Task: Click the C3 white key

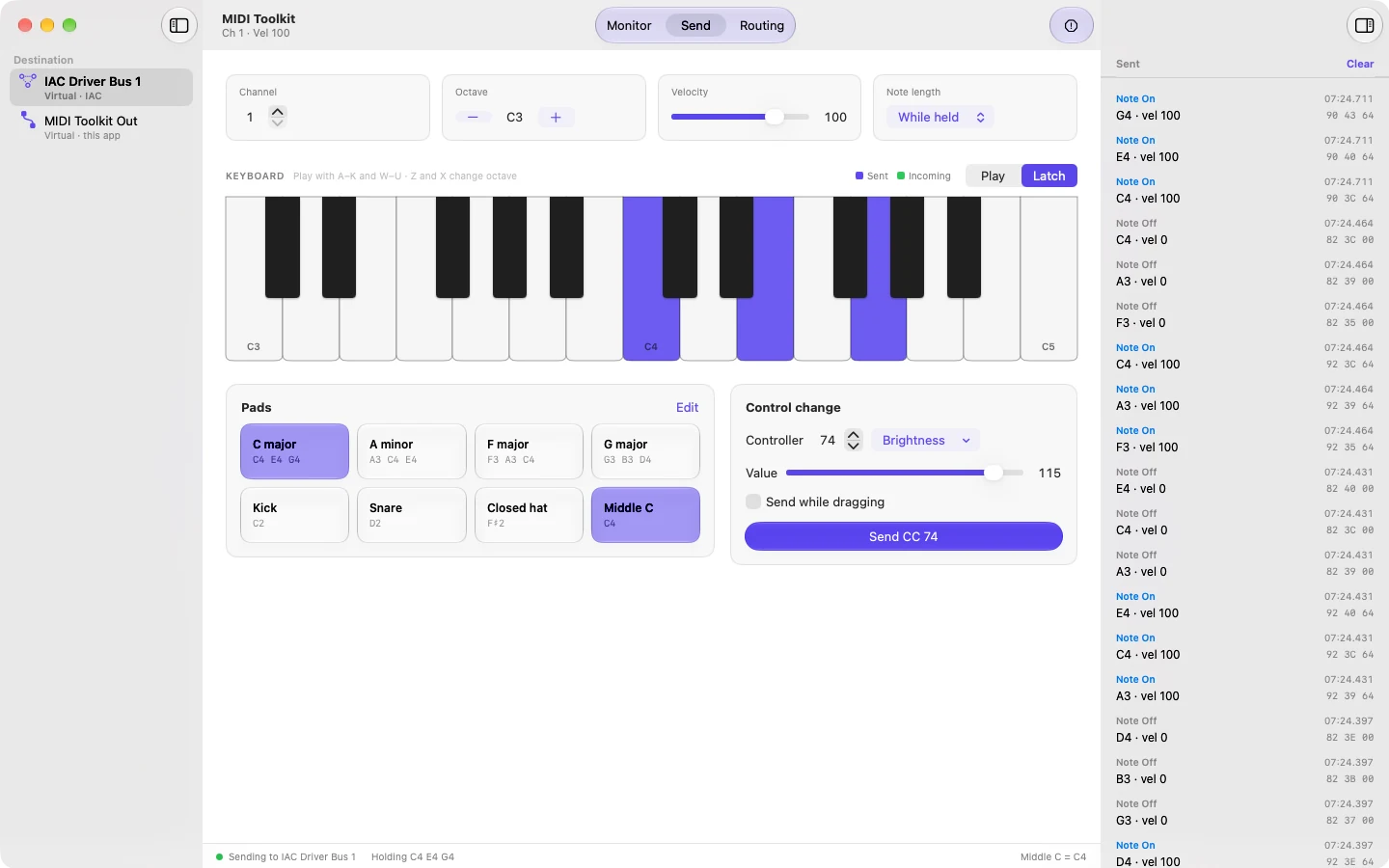Action: 254,328
